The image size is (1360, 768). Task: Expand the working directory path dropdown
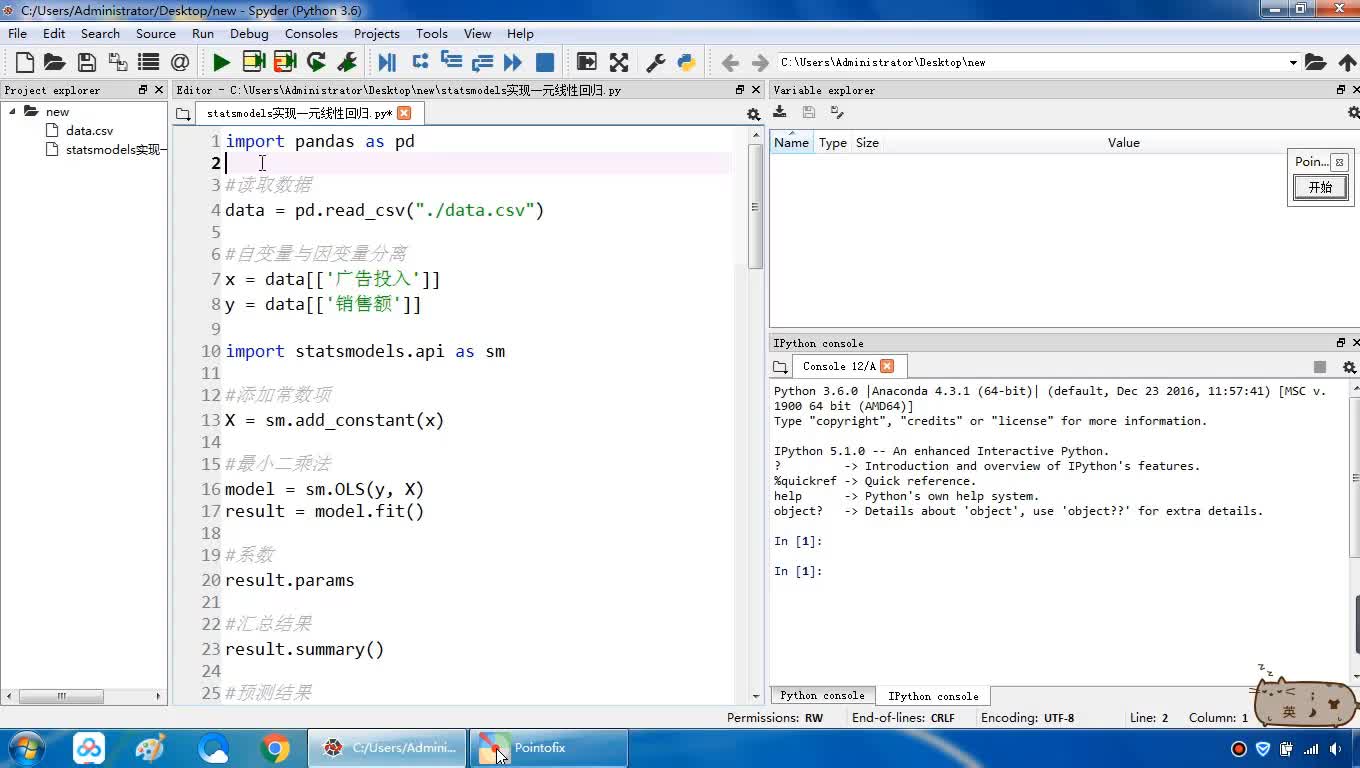(1292, 62)
